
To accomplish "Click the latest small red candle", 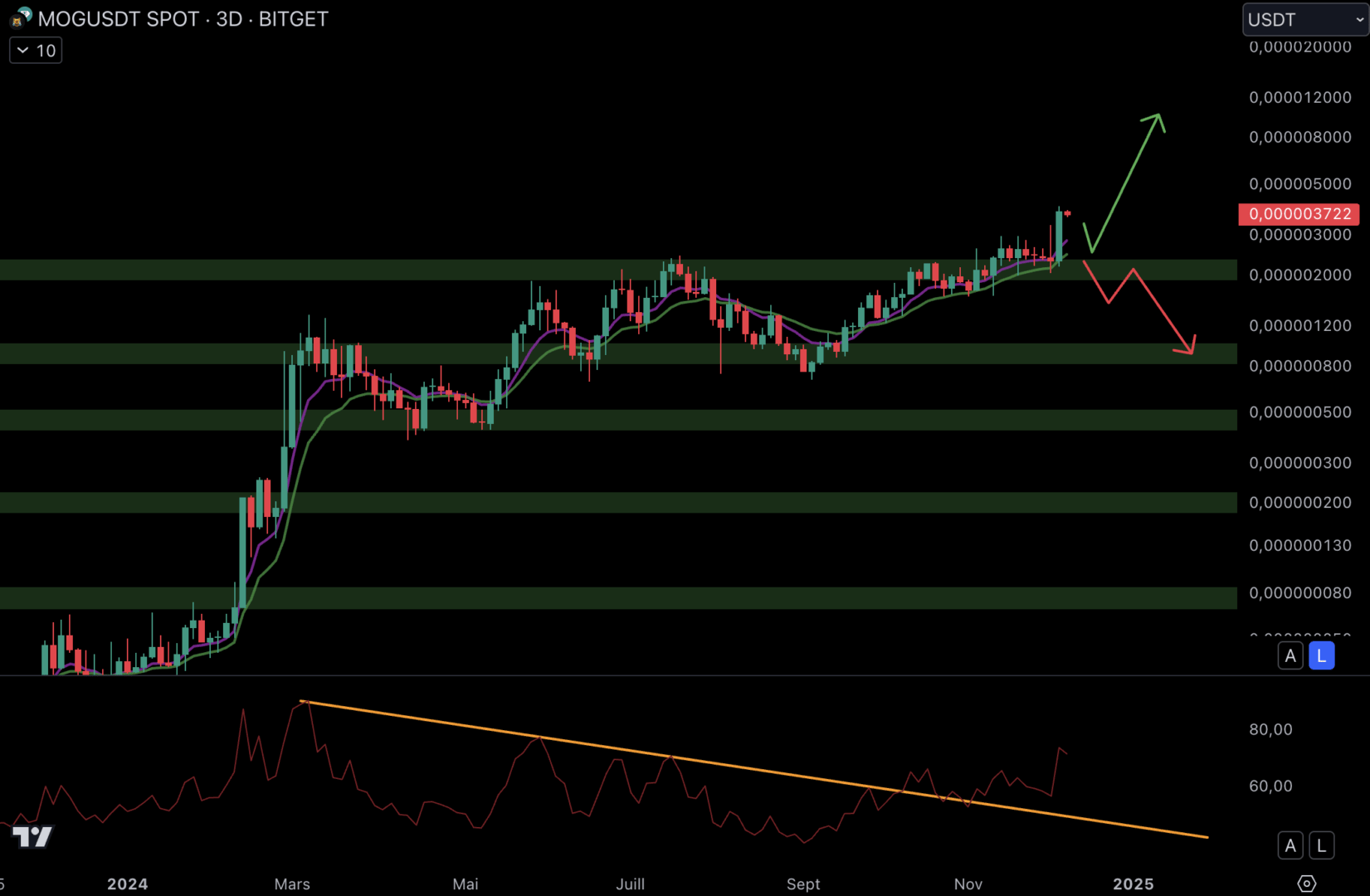I will pyautogui.click(x=1067, y=213).
